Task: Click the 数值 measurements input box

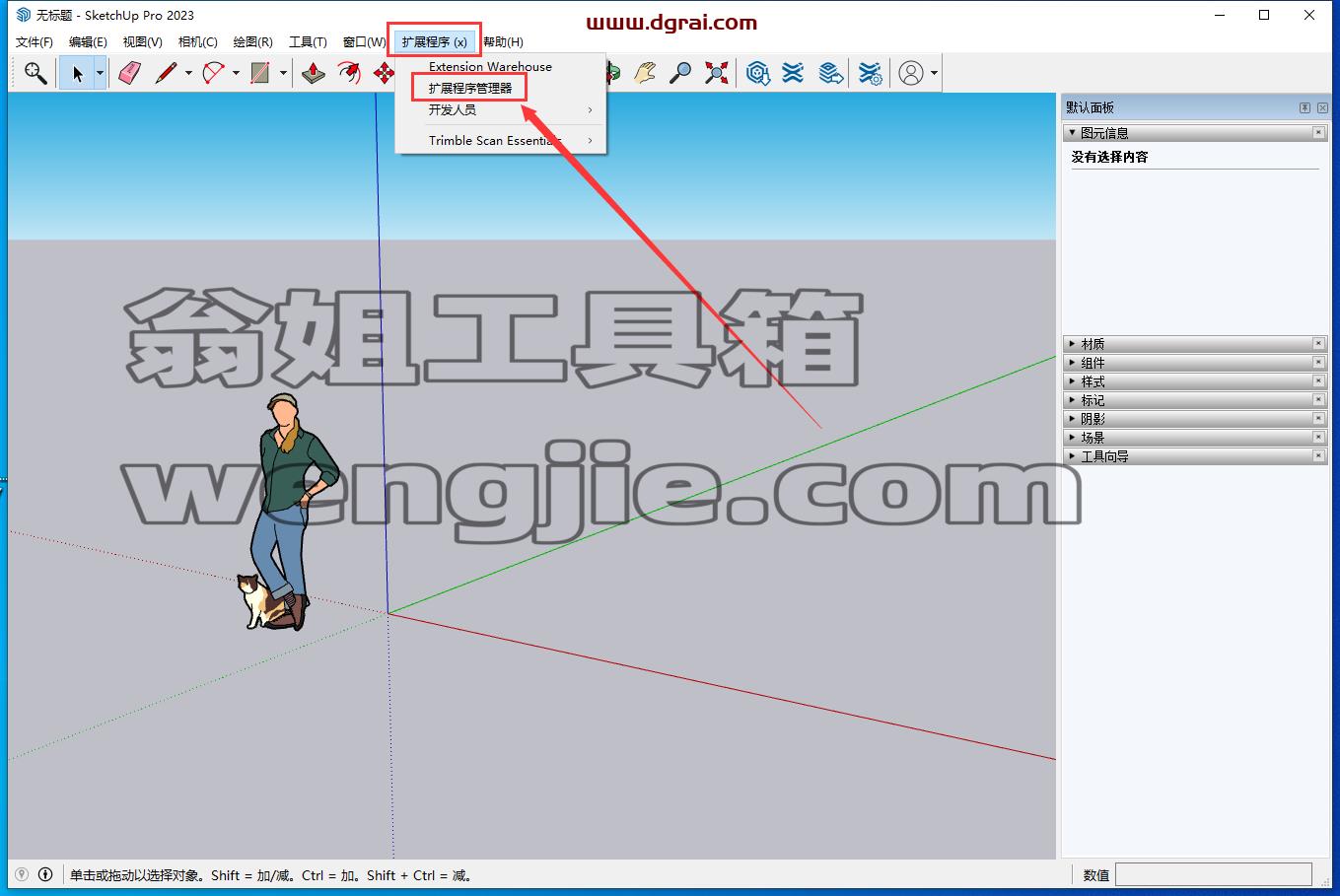Action: click(1214, 874)
